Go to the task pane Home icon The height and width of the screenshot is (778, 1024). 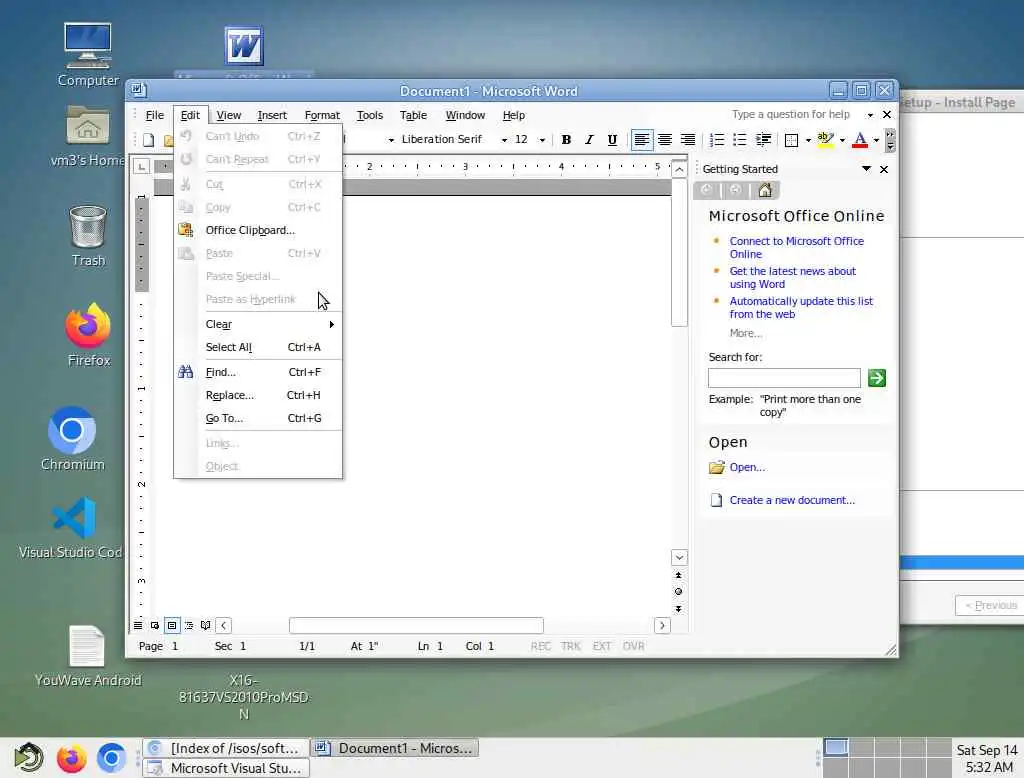click(x=765, y=191)
